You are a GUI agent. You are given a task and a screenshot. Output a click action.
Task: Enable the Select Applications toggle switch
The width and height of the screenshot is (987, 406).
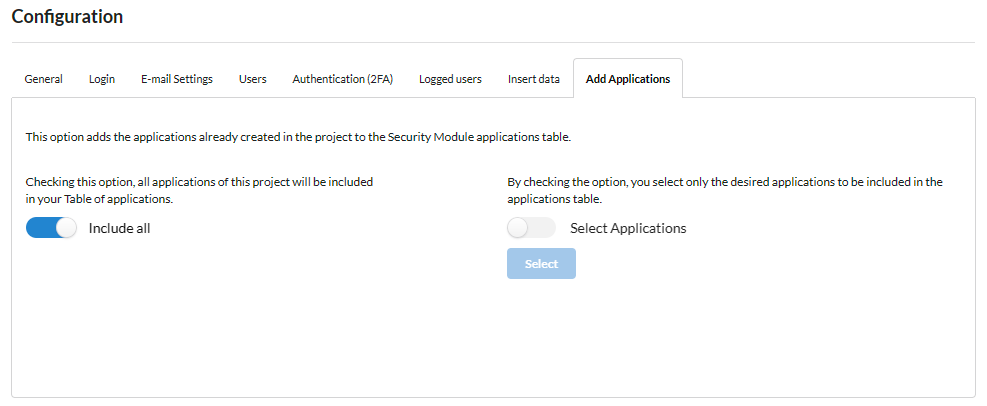[x=531, y=228]
